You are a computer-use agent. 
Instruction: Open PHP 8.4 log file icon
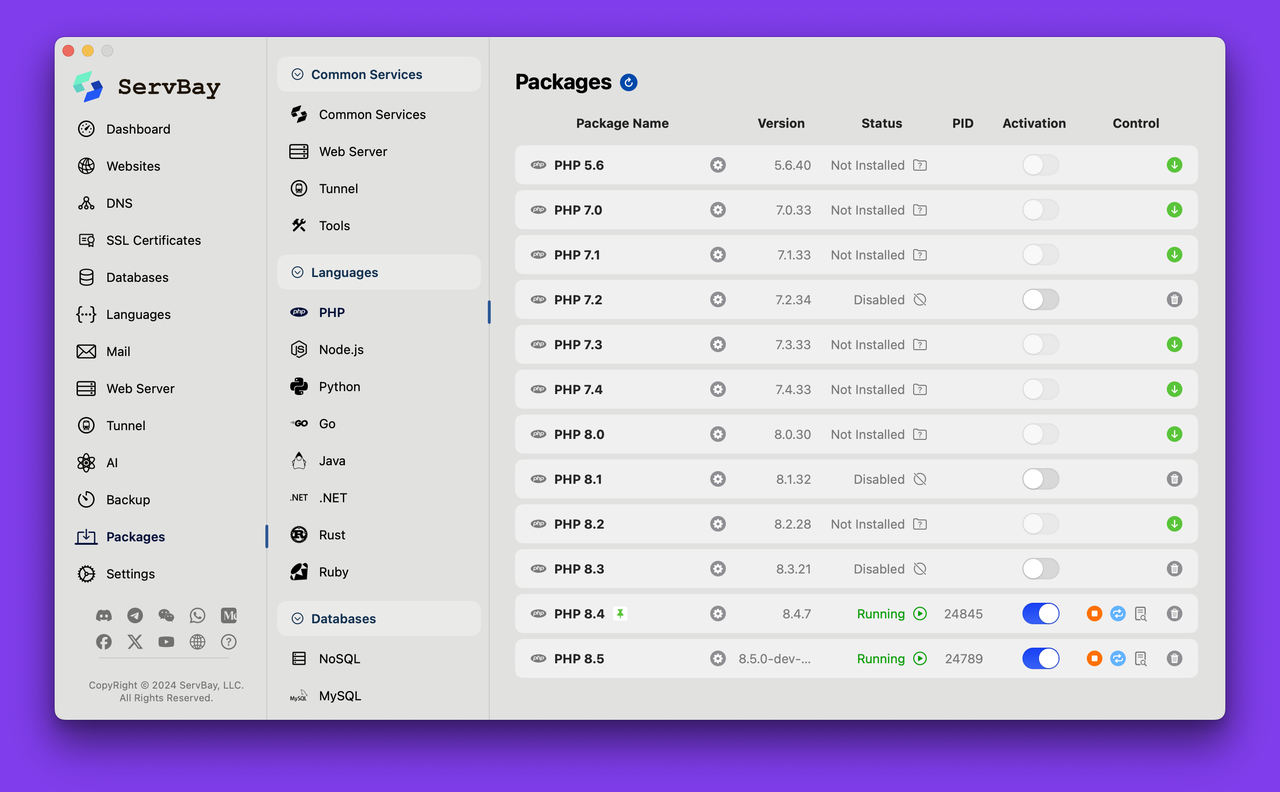point(1141,614)
